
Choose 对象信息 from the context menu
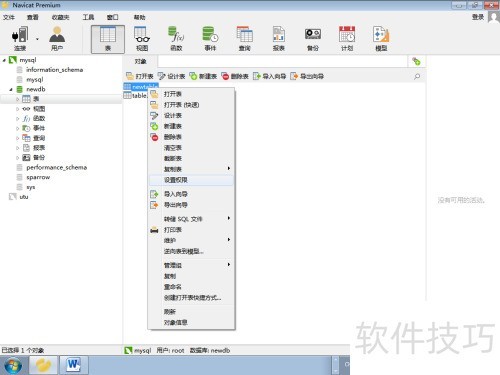click(191, 322)
